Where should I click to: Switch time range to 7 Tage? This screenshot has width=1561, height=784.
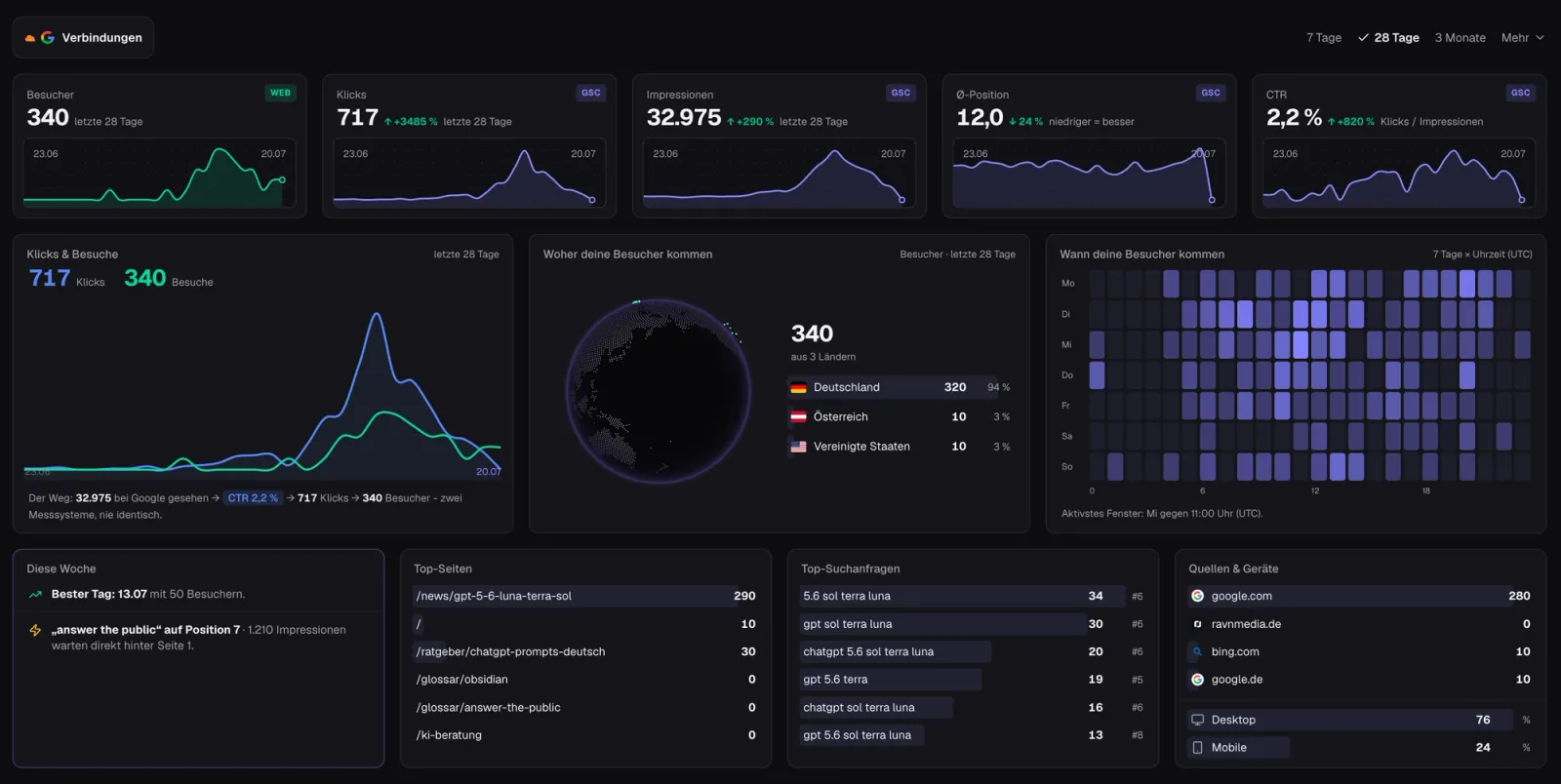1323,38
